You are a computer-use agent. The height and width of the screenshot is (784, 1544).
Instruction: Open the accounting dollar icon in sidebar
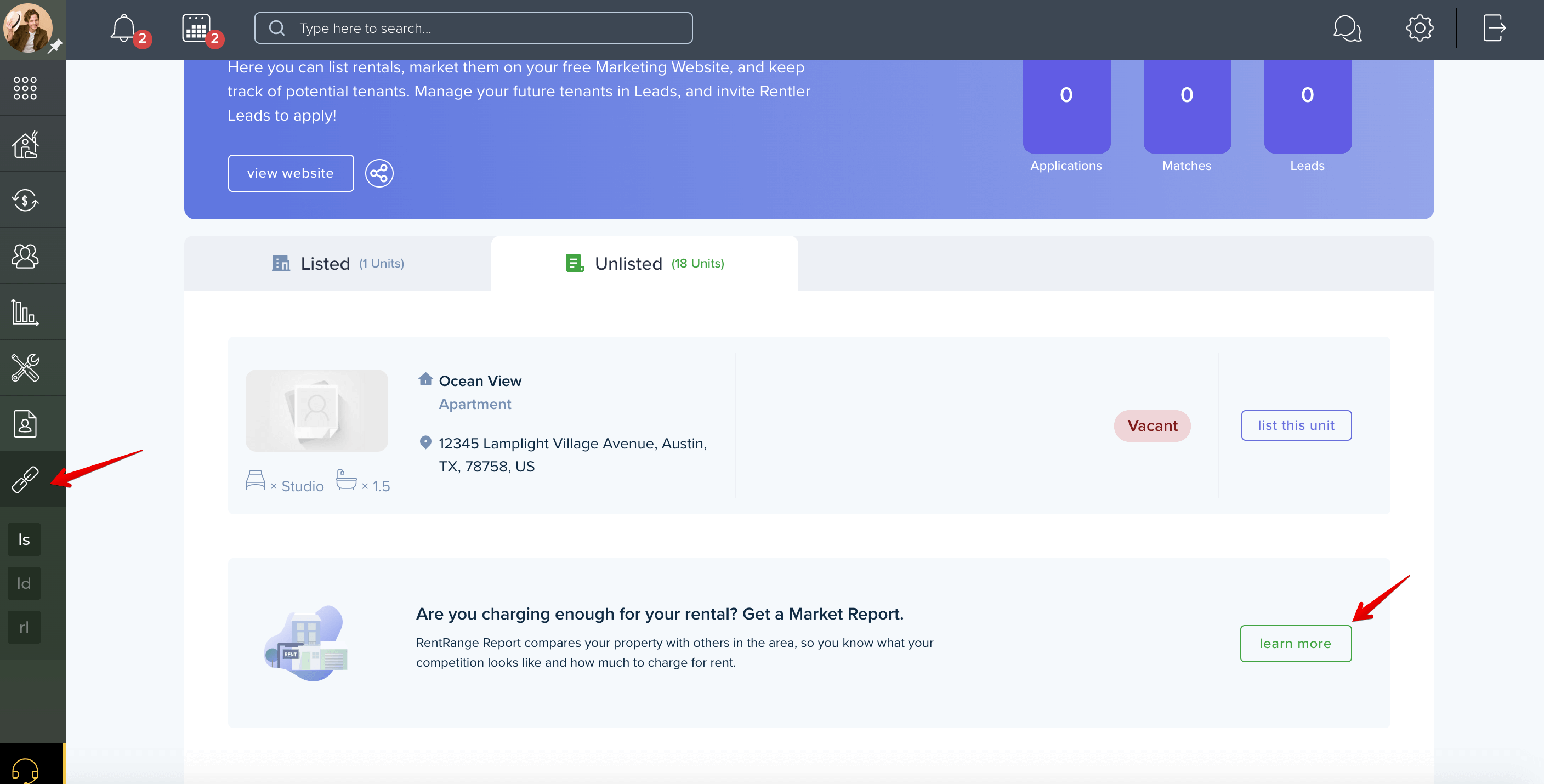25,200
